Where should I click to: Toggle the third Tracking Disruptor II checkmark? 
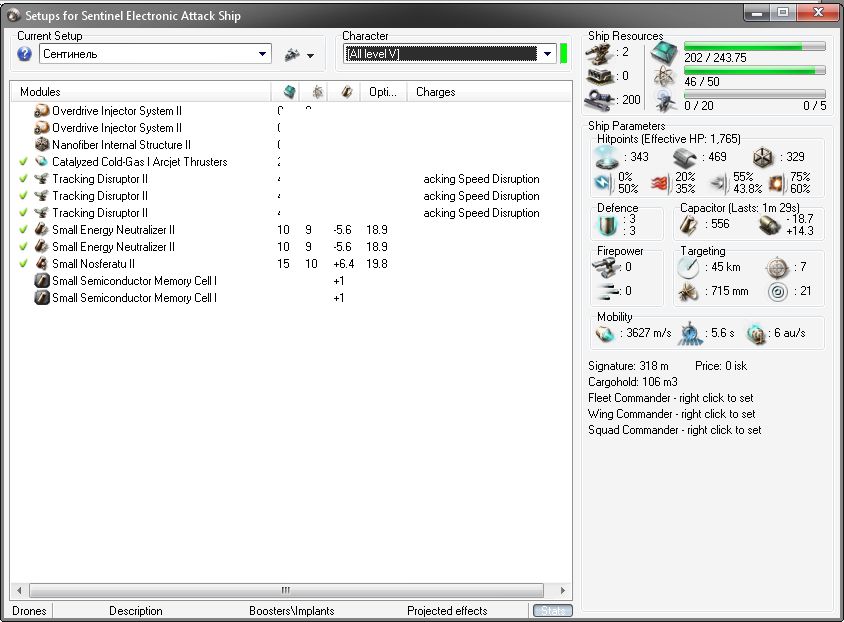(x=23, y=213)
